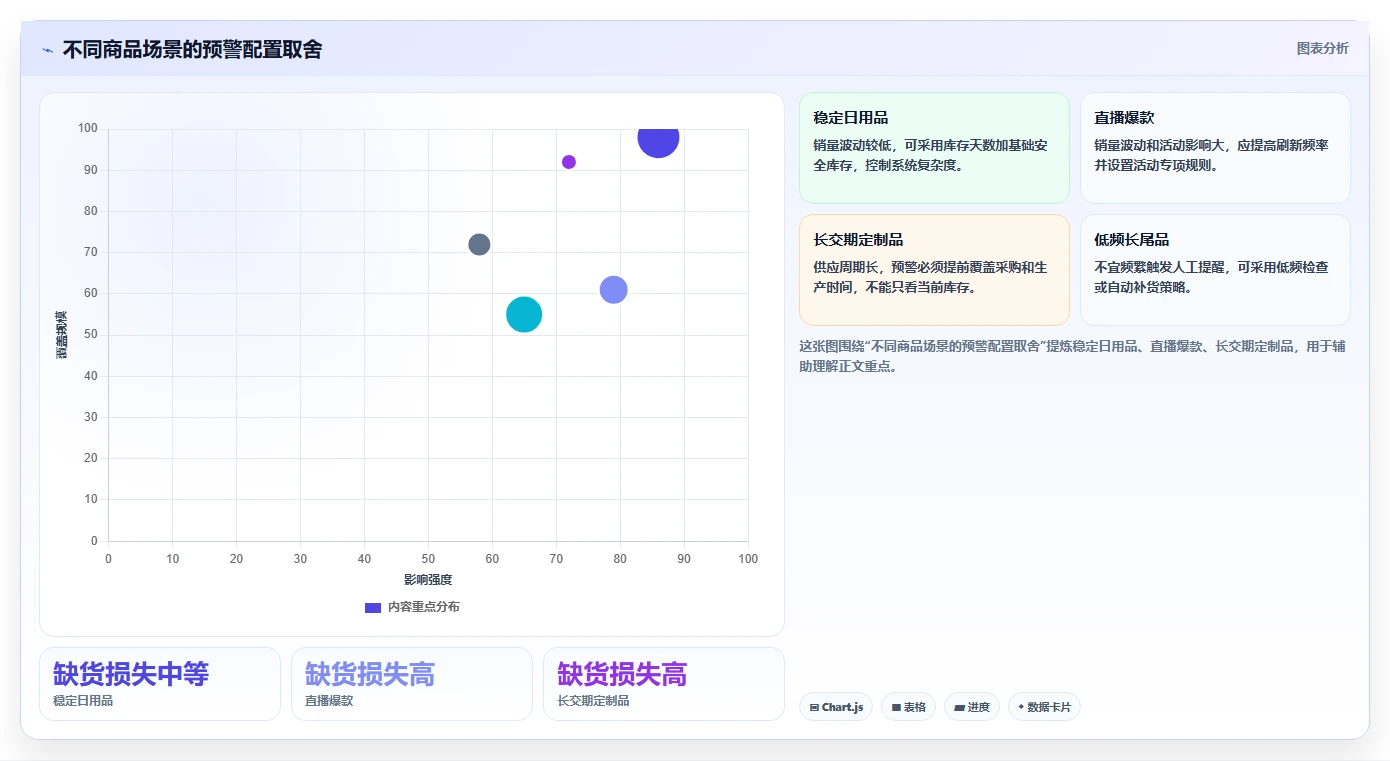Screen dimensions: 1390x761
Task: Click the 影响强度 x-axis label
Action: tap(428, 580)
